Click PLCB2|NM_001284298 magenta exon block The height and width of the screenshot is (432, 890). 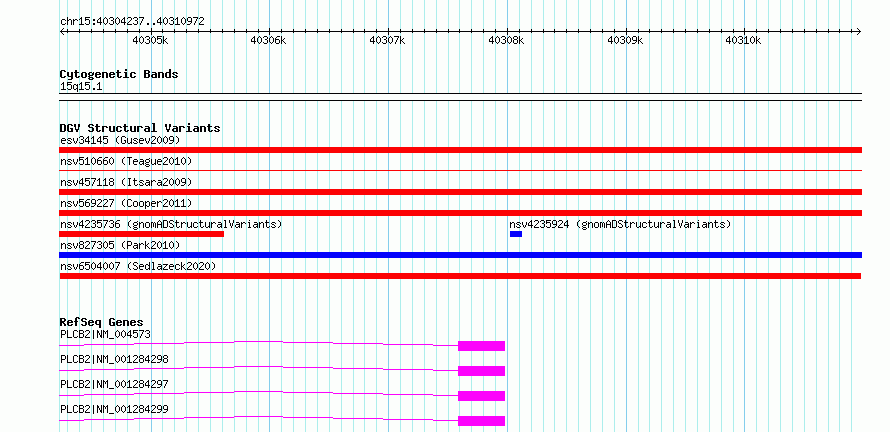click(481, 371)
